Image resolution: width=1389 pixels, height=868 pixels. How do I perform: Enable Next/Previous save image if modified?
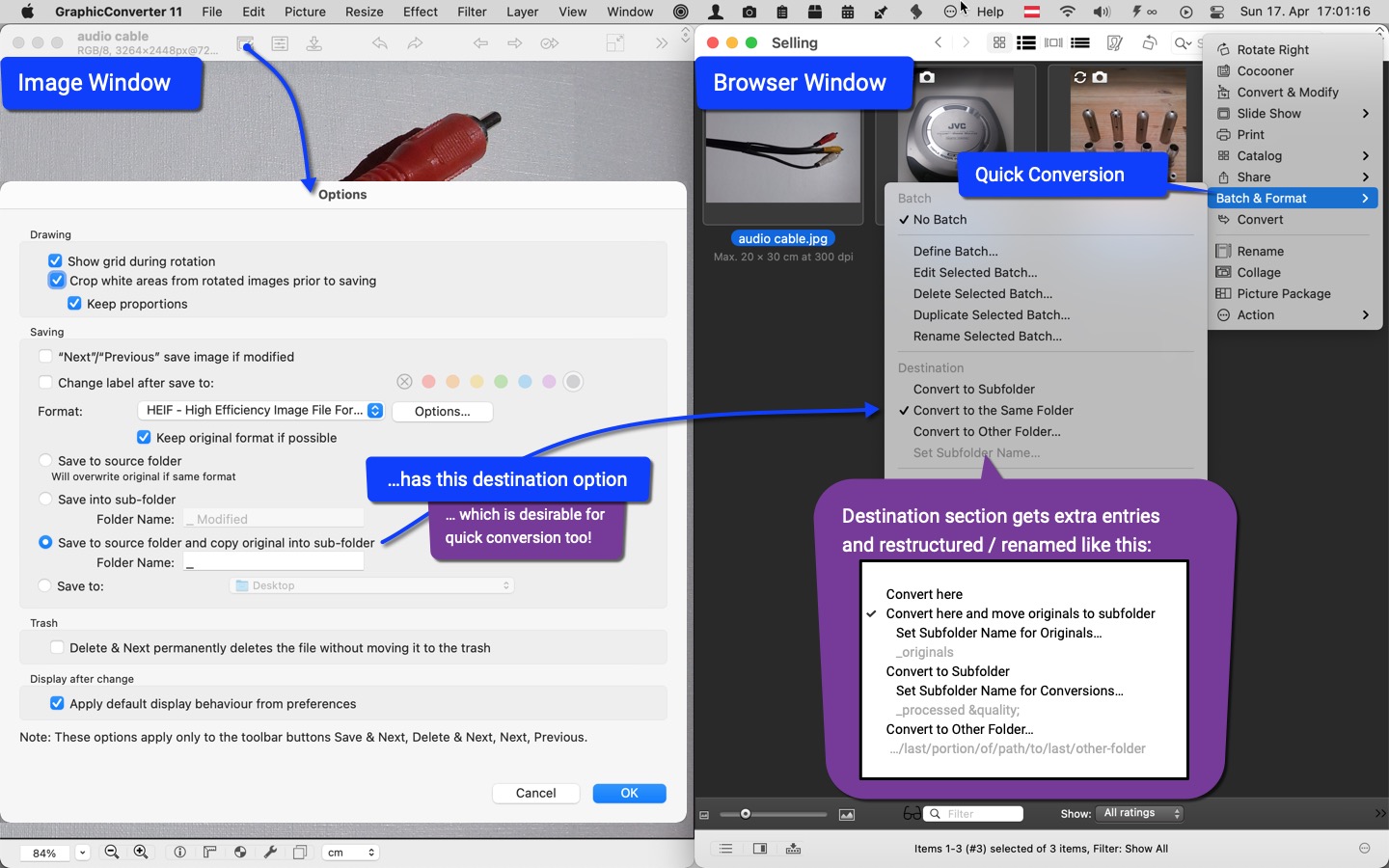[45, 356]
